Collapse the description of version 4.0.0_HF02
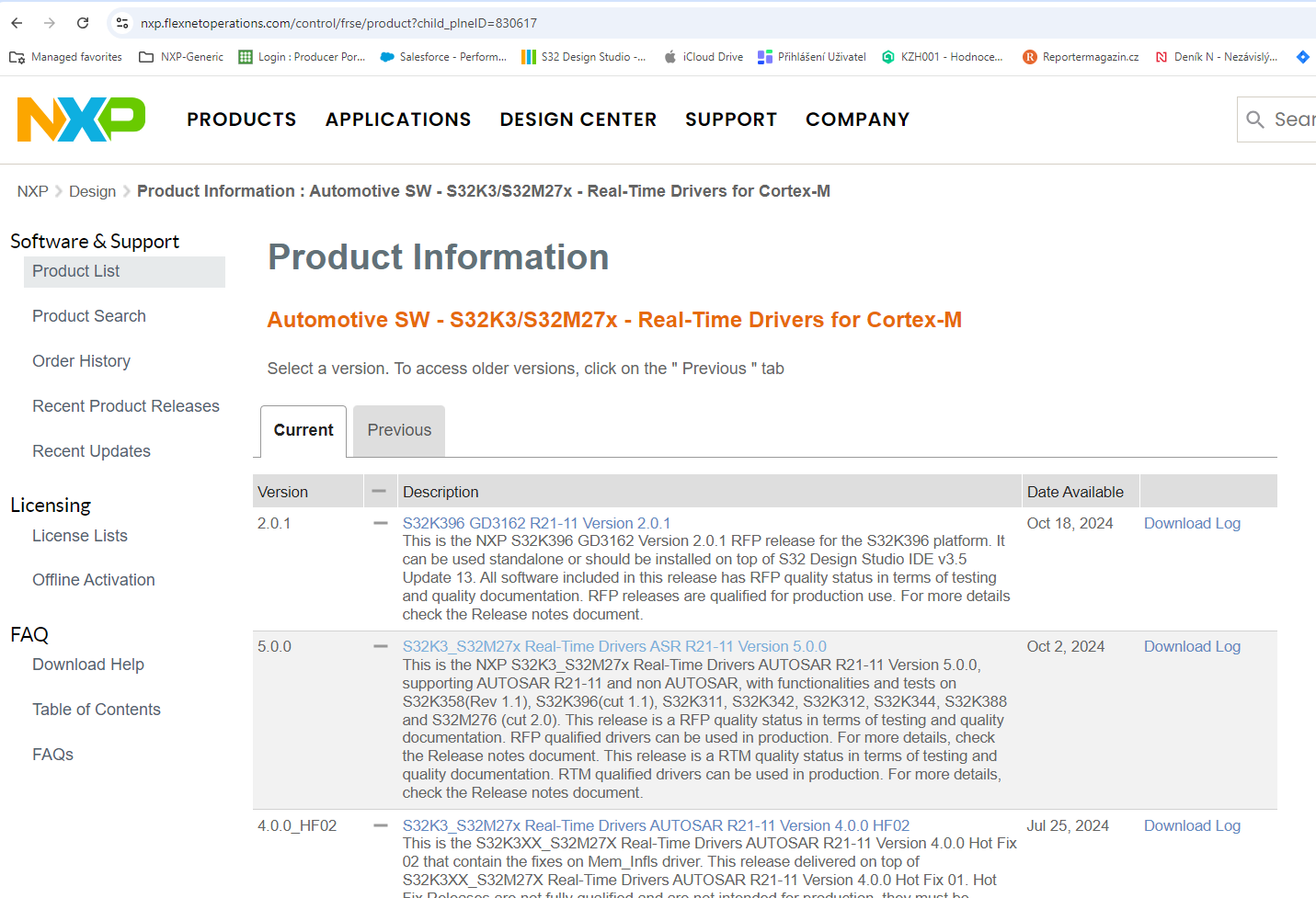Screen dimensions: 1316x898 coord(380,825)
